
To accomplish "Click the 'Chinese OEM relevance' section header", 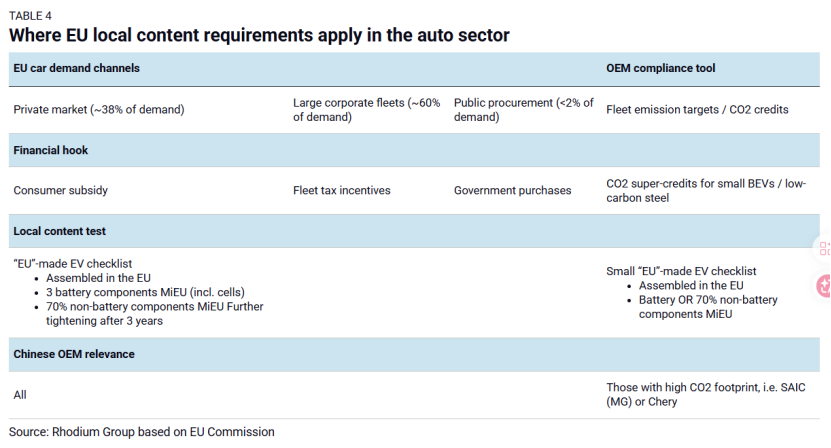I will (x=73, y=353).
